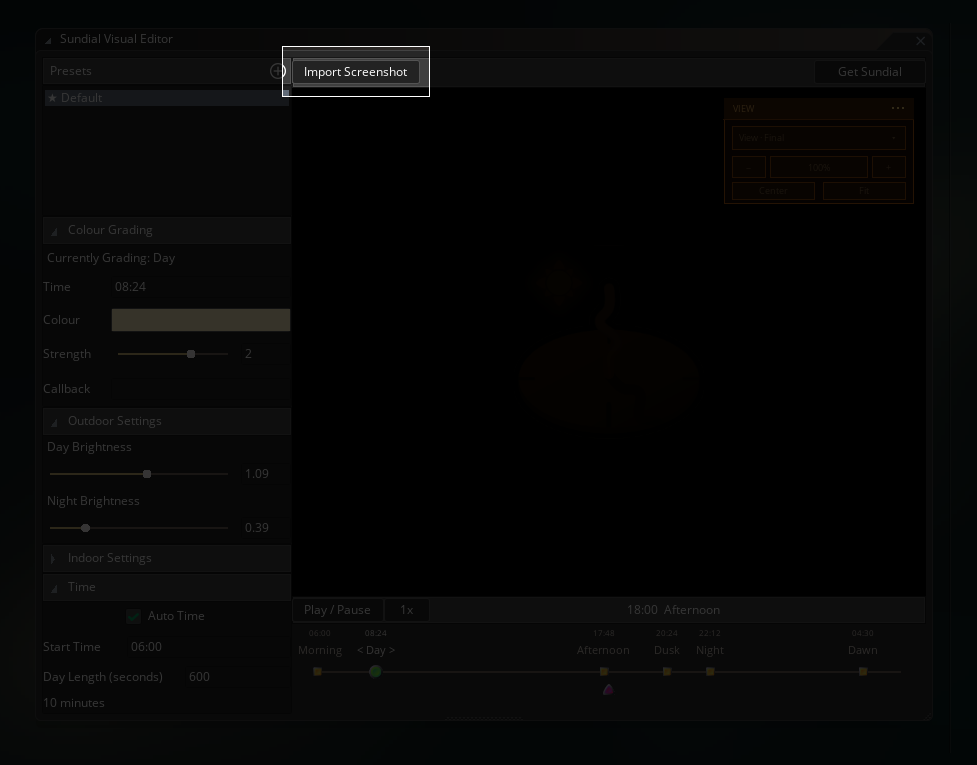Click the '18:00 Afternoon' time display
This screenshot has width=977, height=765.
(x=673, y=610)
